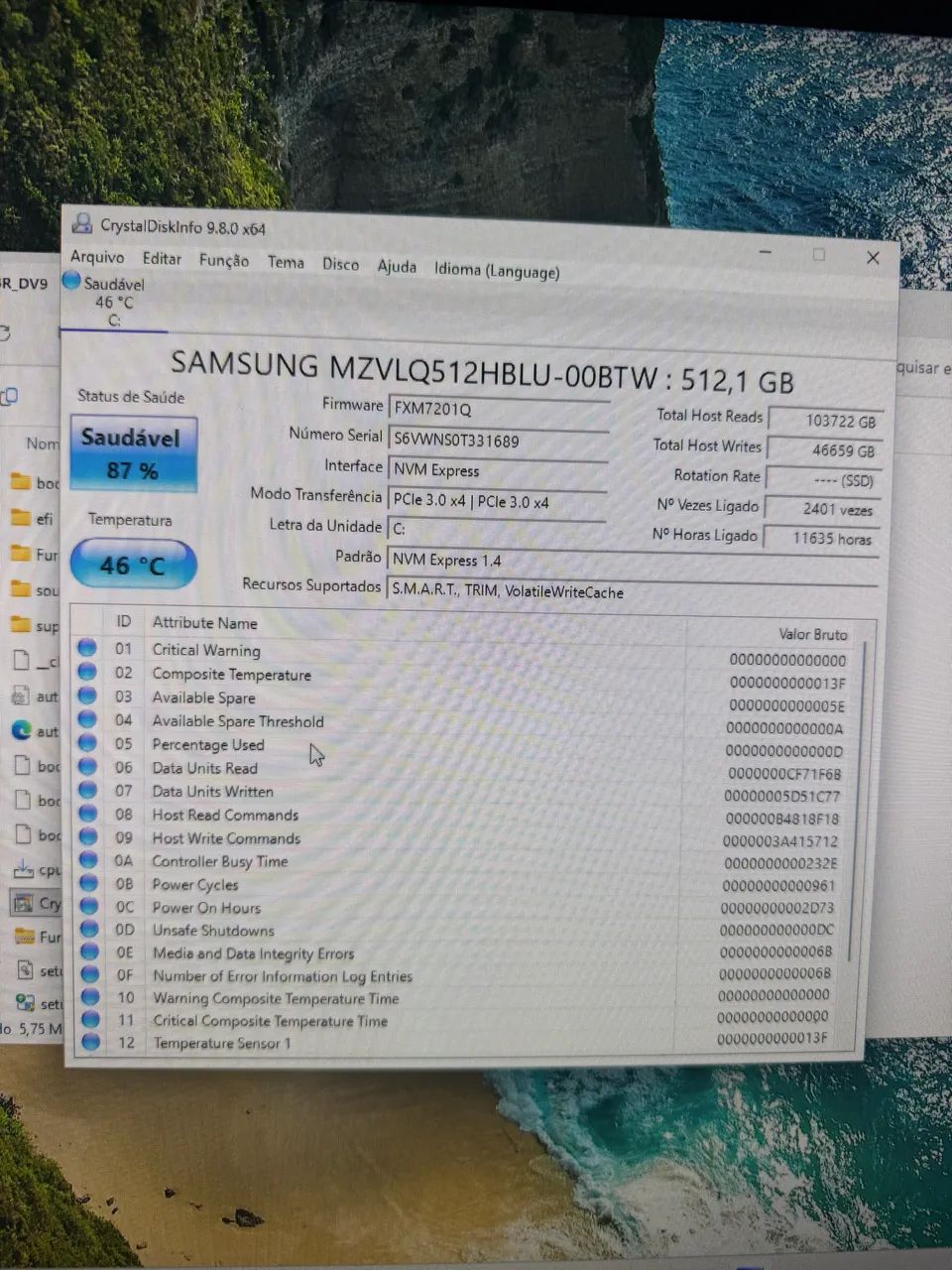Click the Saudável 87 % health status button
The width and height of the screenshot is (952, 1270).
[134, 453]
